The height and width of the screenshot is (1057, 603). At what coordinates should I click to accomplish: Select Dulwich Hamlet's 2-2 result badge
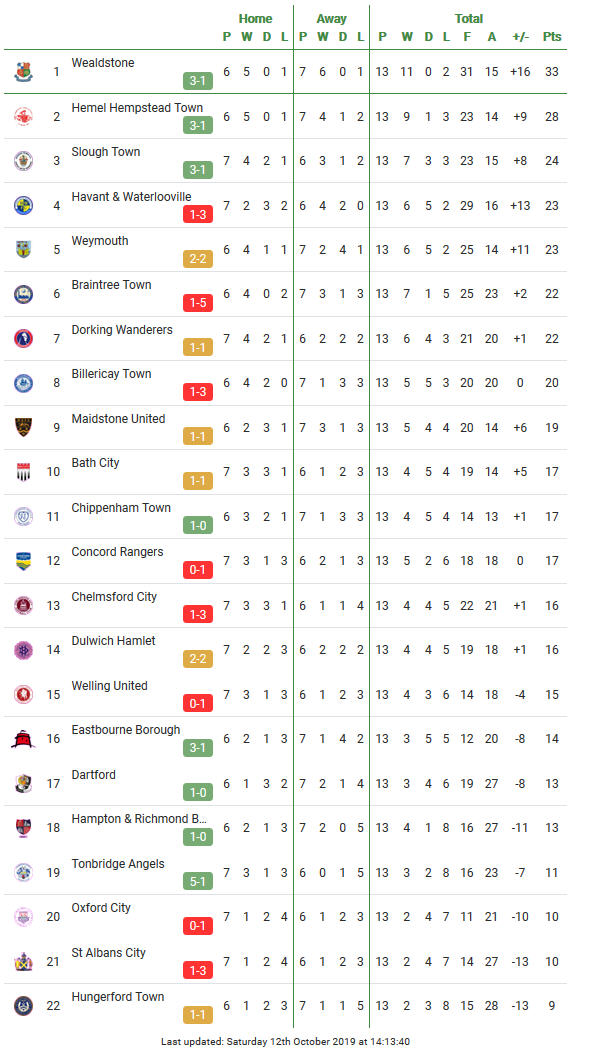point(197,659)
